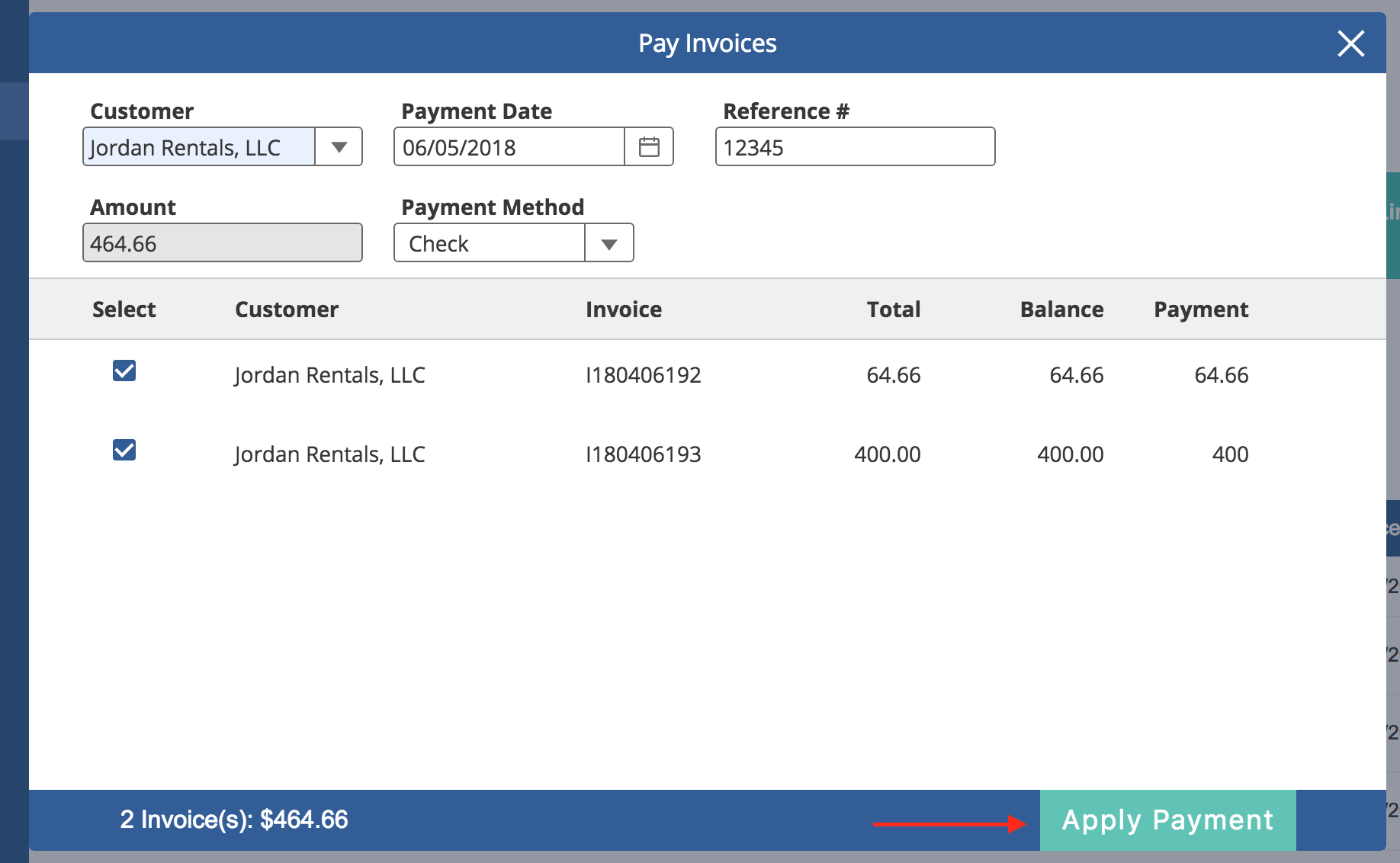Click the Total column header
Viewport: 1400px width, 863px height.
click(893, 310)
